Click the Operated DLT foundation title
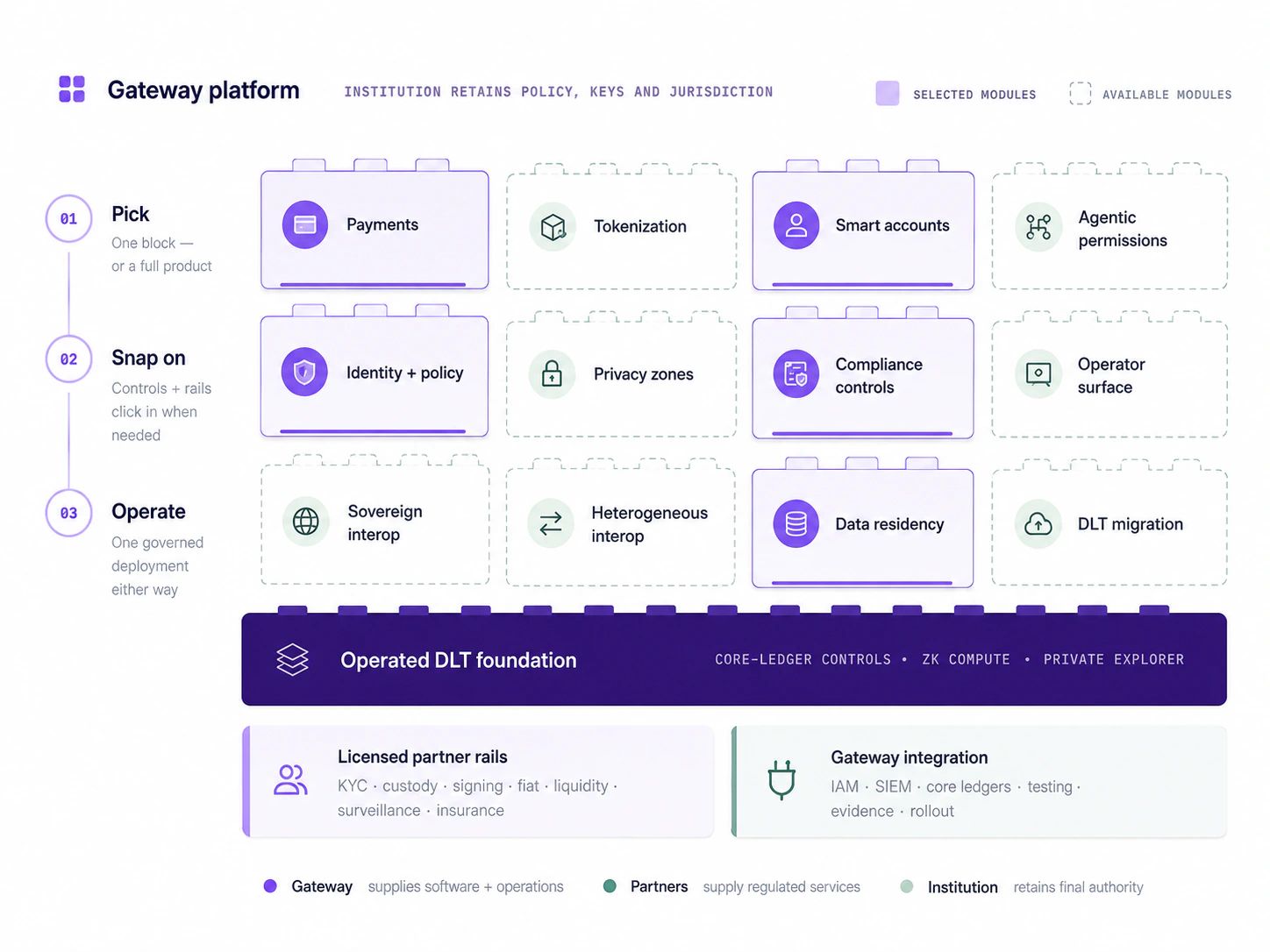The image size is (1270, 952). [x=459, y=660]
